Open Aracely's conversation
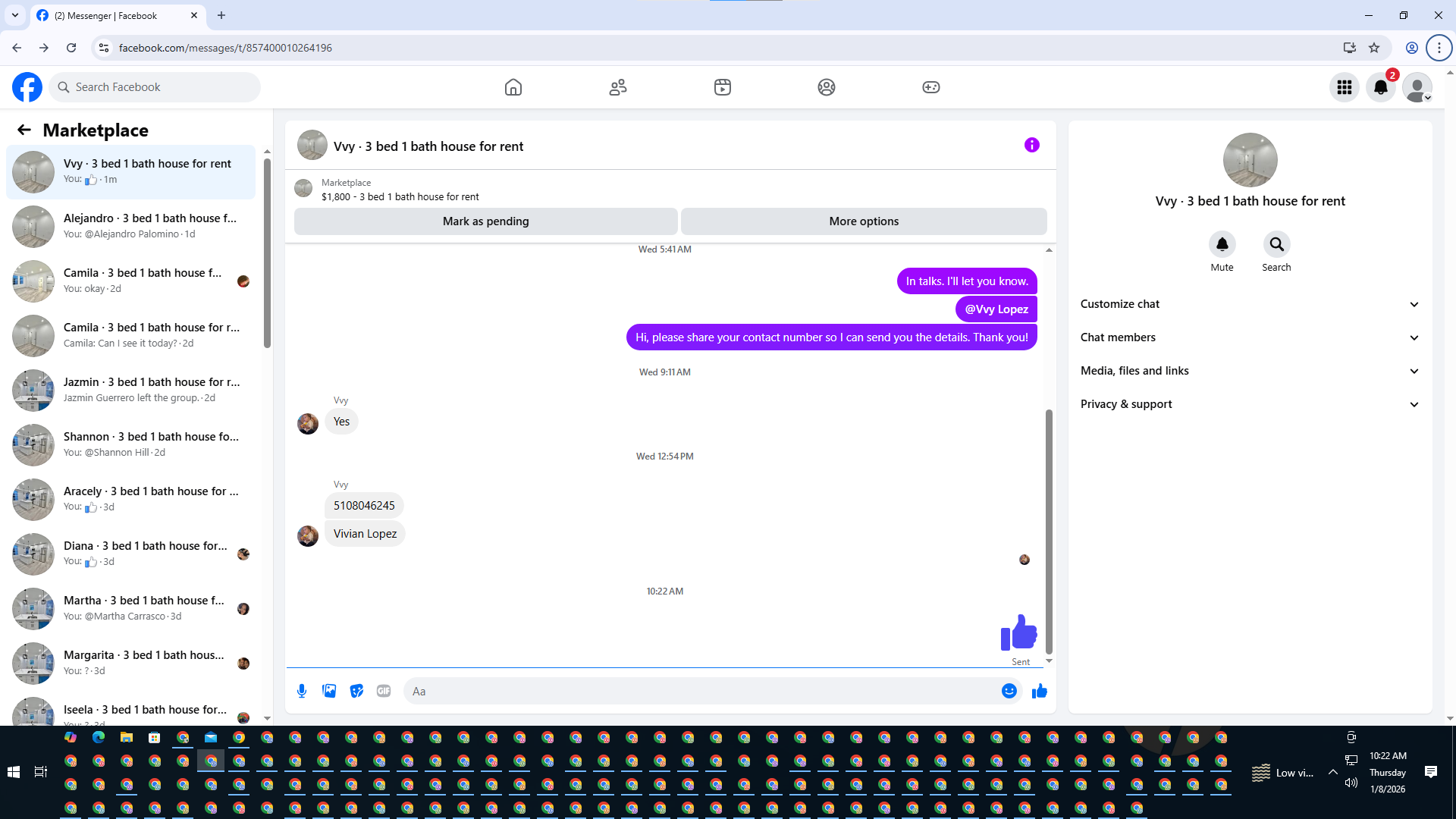Image resolution: width=1456 pixels, height=819 pixels. [x=130, y=500]
